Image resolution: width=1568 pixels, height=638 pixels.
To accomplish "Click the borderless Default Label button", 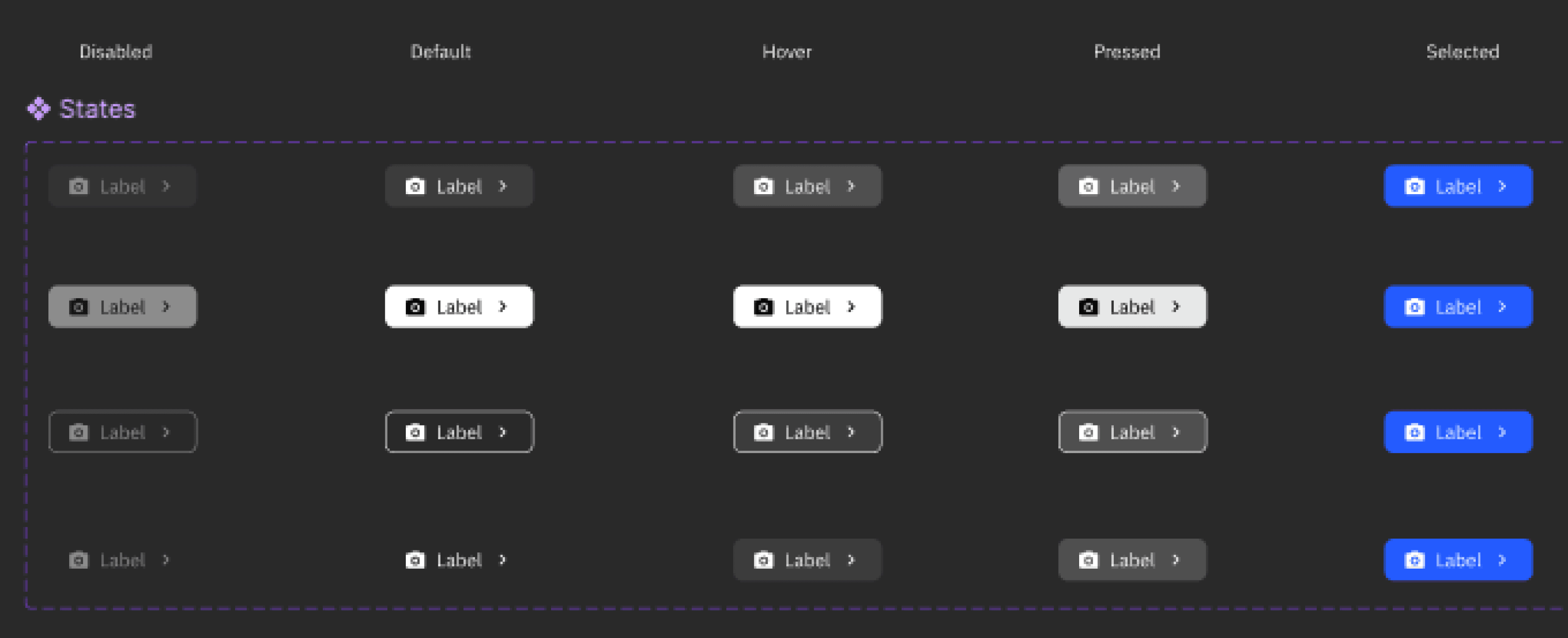I will pyautogui.click(x=459, y=560).
